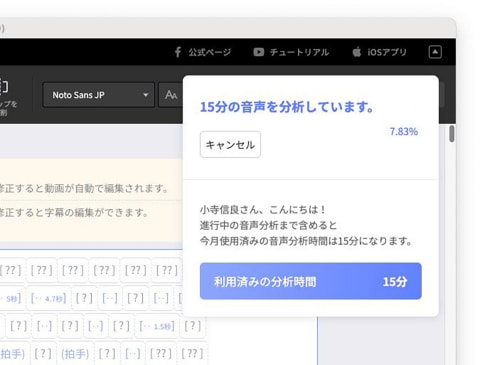The height and width of the screenshot is (365, 480).
Task: Open the Noto Sans JP font dropdown
Action: pos(99,95)
